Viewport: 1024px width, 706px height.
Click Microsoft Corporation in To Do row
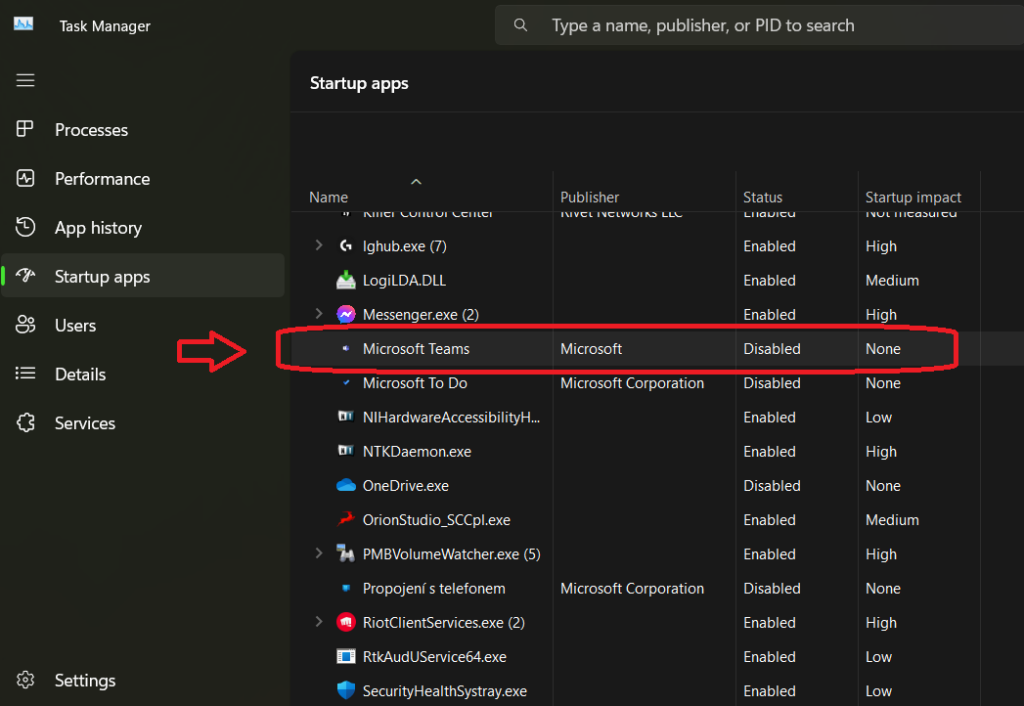(x=632, y=383)
